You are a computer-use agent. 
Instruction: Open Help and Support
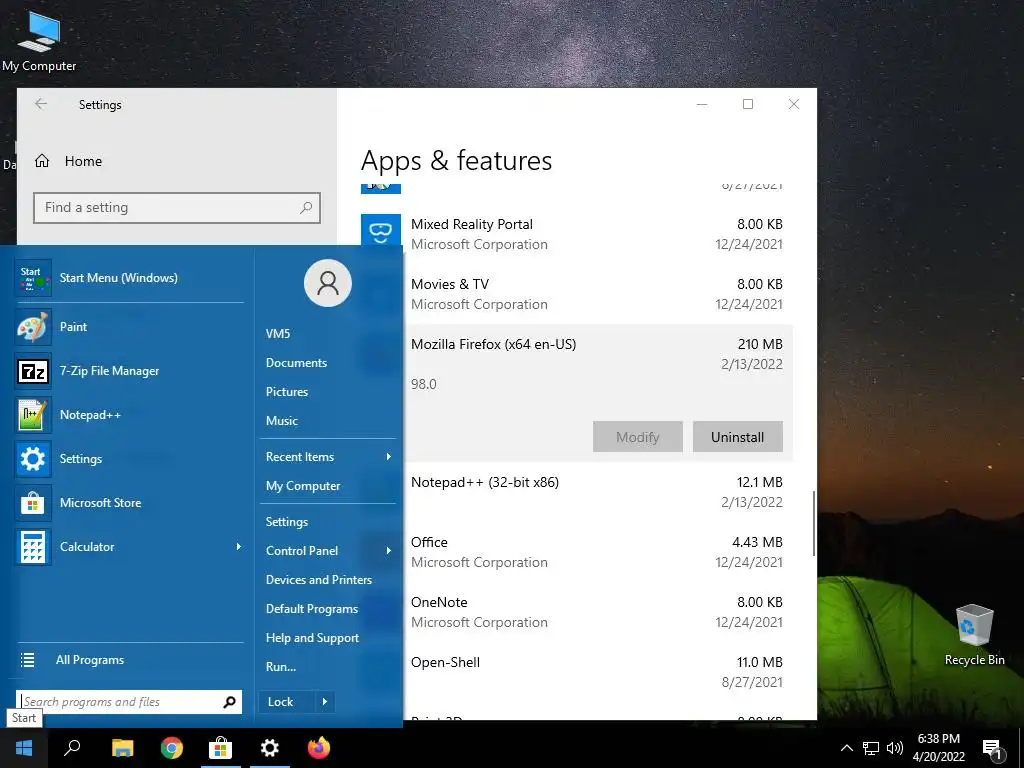tap(312, 637)
